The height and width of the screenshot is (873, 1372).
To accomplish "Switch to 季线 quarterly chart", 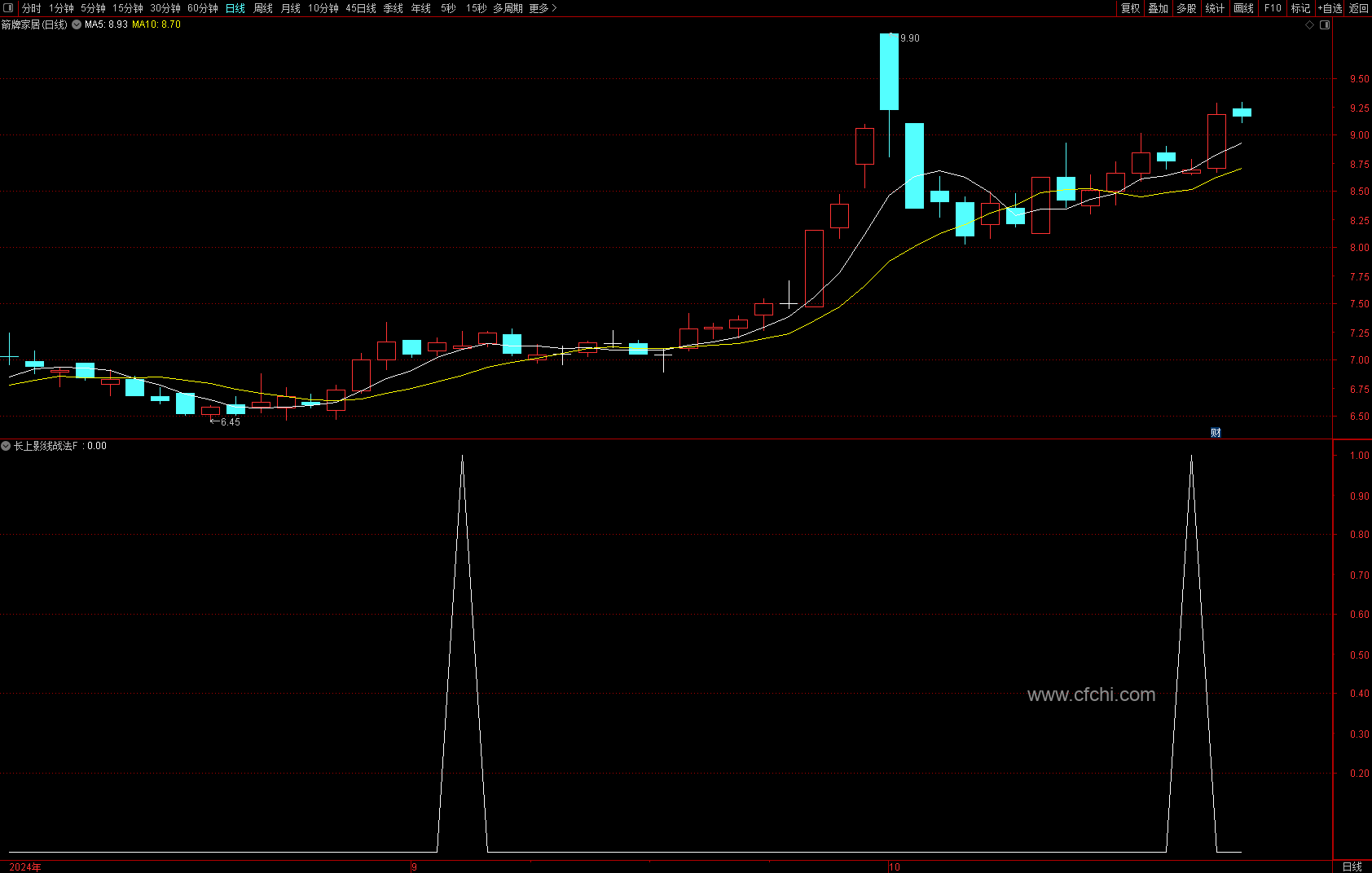I will pos(394,8).
